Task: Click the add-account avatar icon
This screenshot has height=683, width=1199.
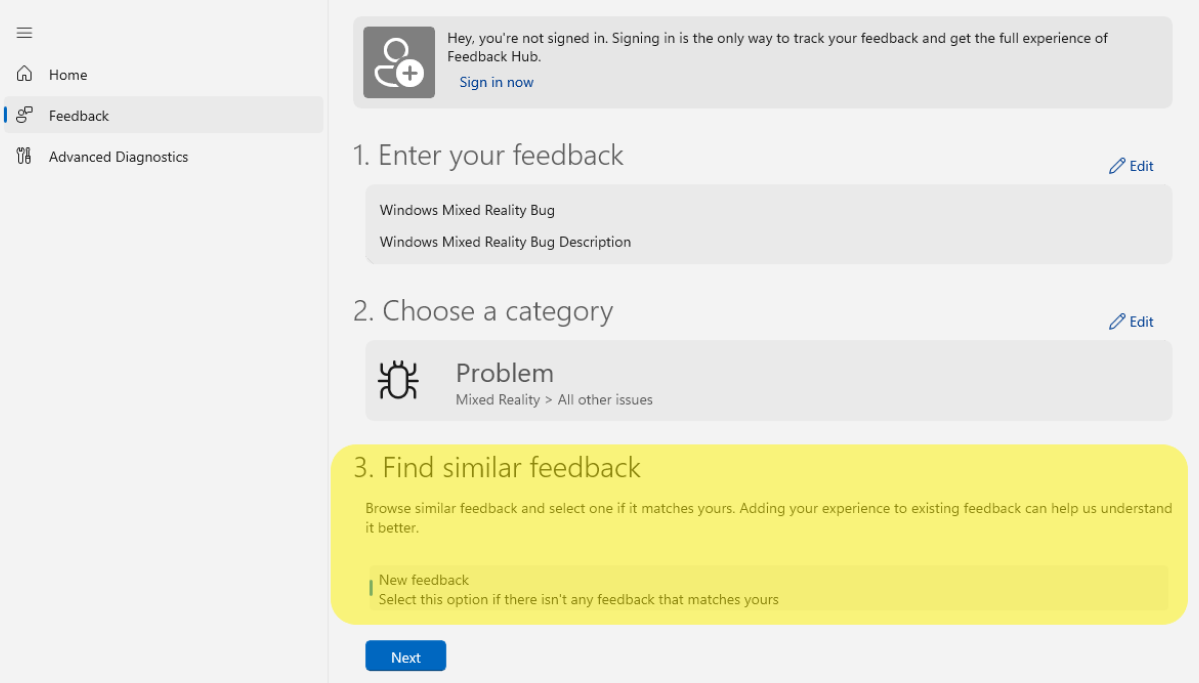Action: click(x=399, y=63)
